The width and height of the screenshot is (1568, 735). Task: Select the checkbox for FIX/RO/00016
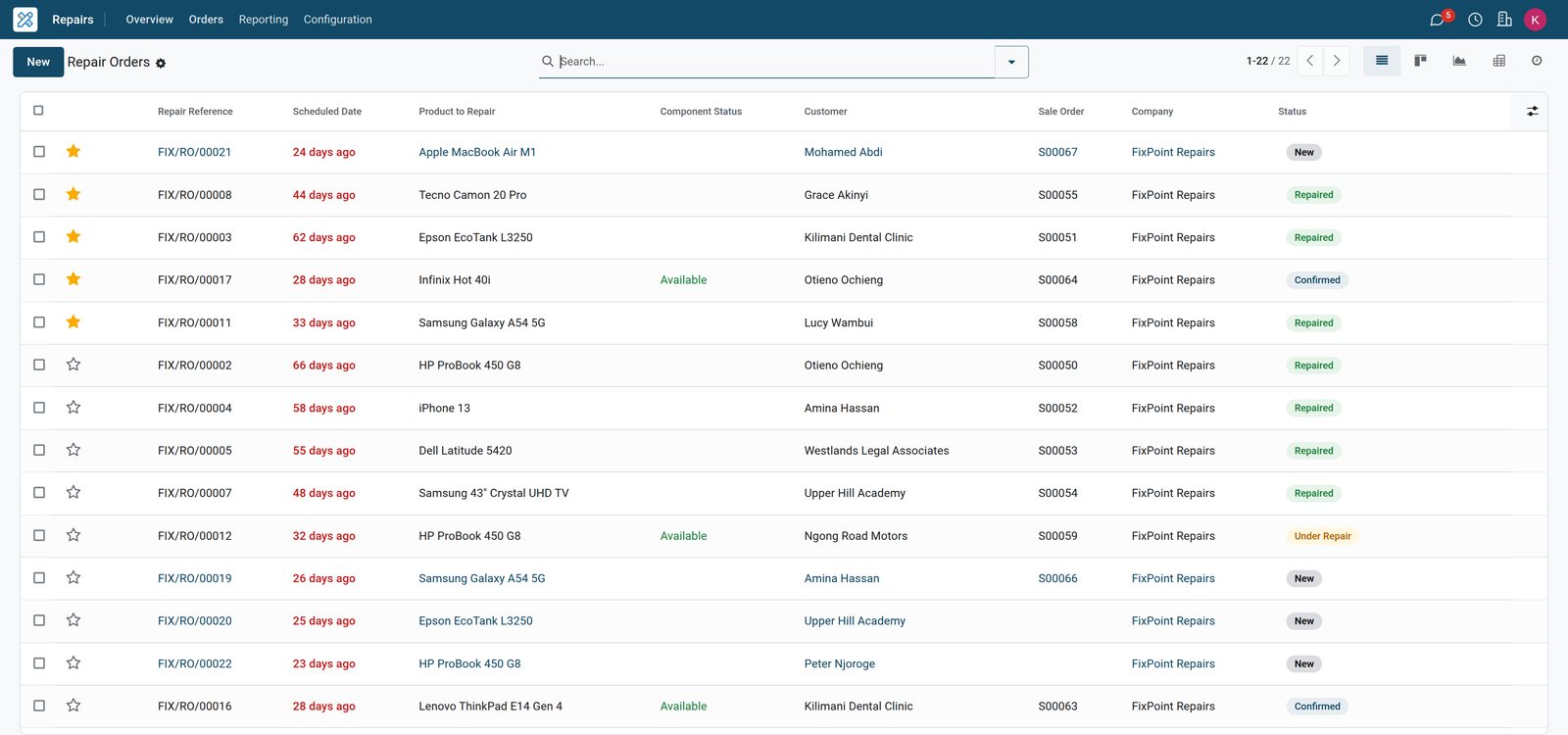(x=39, y=706)
